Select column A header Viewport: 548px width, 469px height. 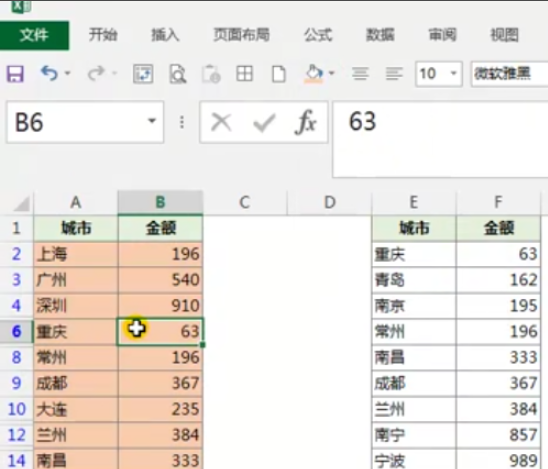[x=76, y=202]
